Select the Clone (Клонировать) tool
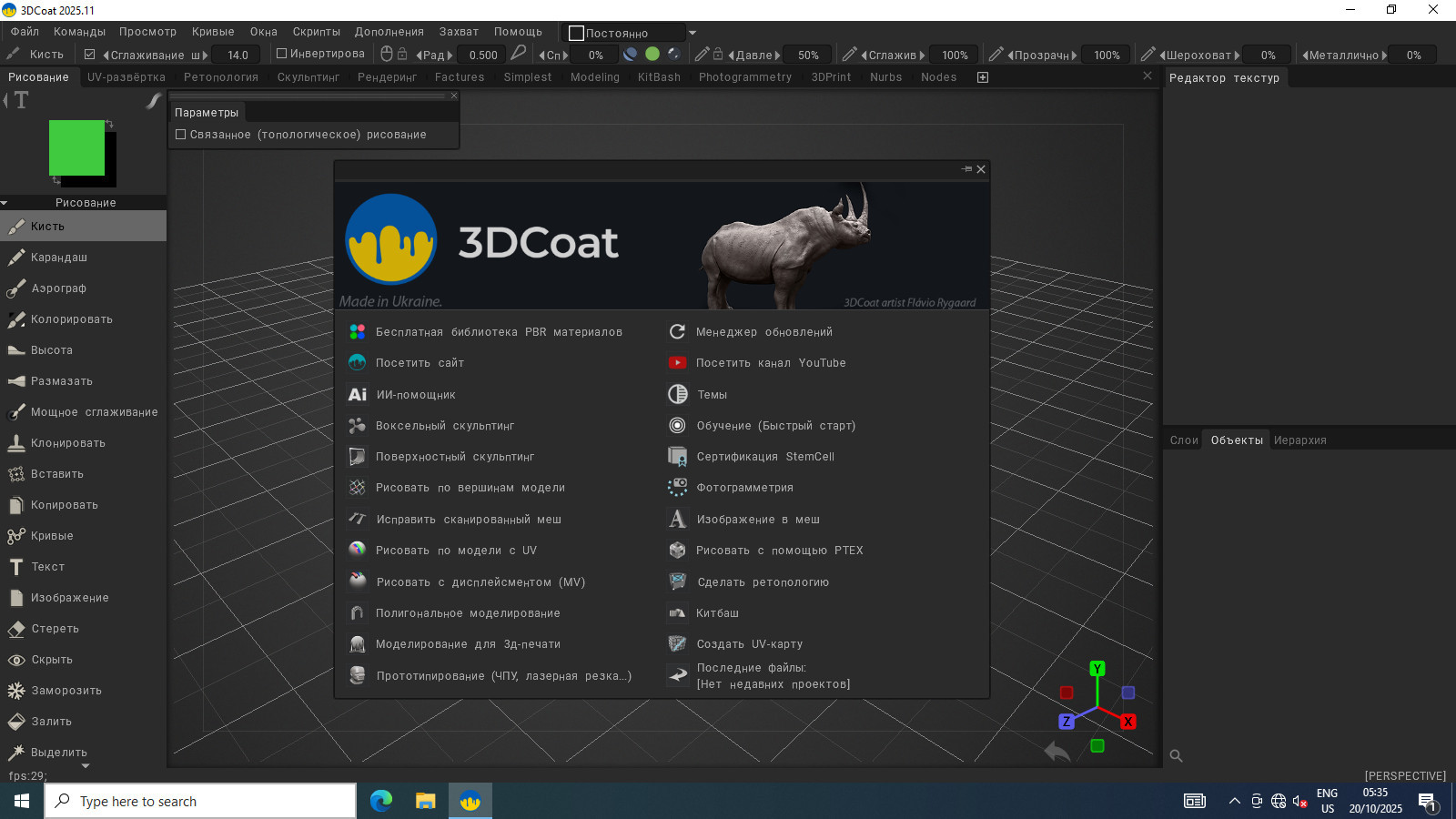The image size is (1456, 819). [x=67, y=443]
